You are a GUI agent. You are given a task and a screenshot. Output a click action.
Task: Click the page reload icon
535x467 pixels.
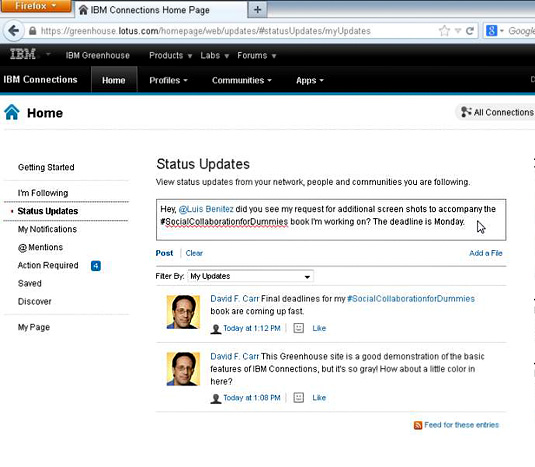coord(470,31)
